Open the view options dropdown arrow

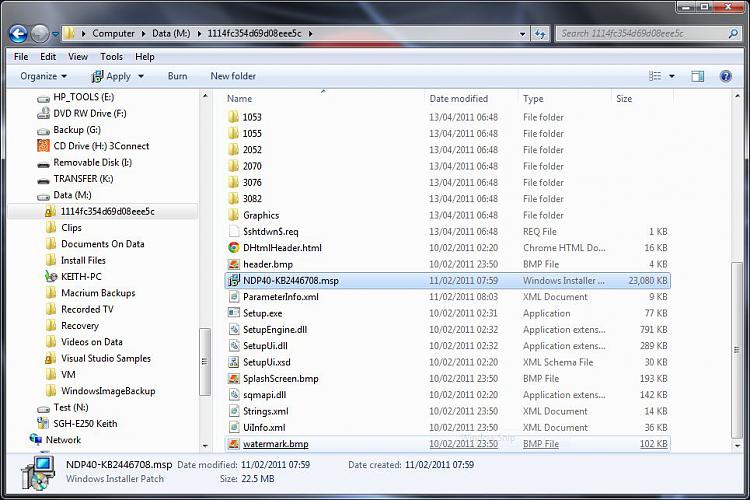[x=672, y=76]
